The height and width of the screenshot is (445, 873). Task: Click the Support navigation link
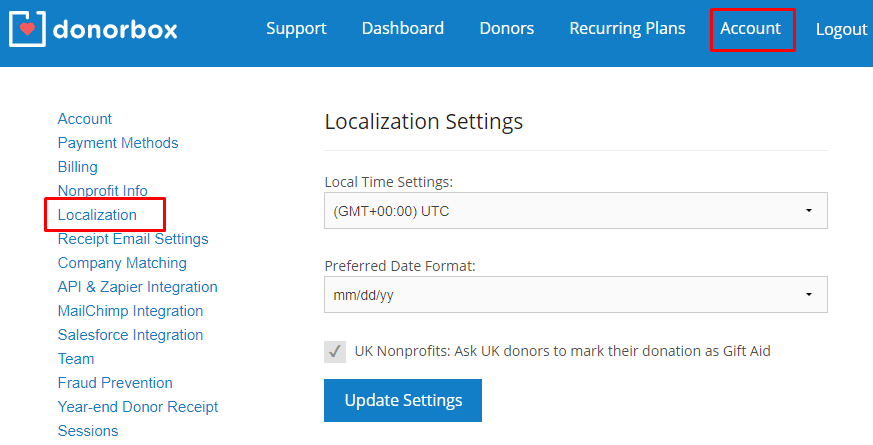pyautogui.click(x=296, y=28)
